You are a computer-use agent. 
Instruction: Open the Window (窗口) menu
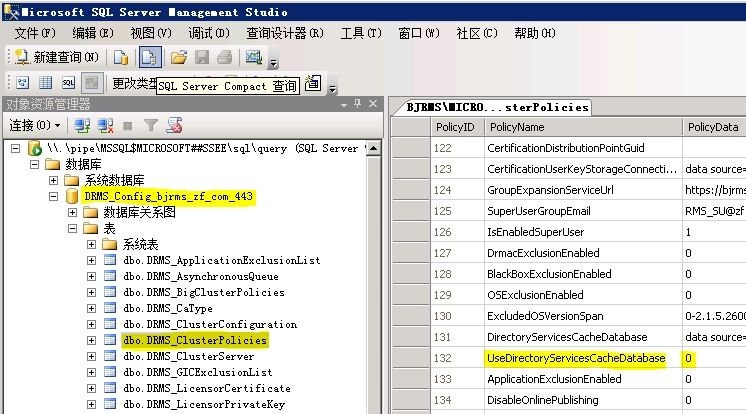[419, 33]
